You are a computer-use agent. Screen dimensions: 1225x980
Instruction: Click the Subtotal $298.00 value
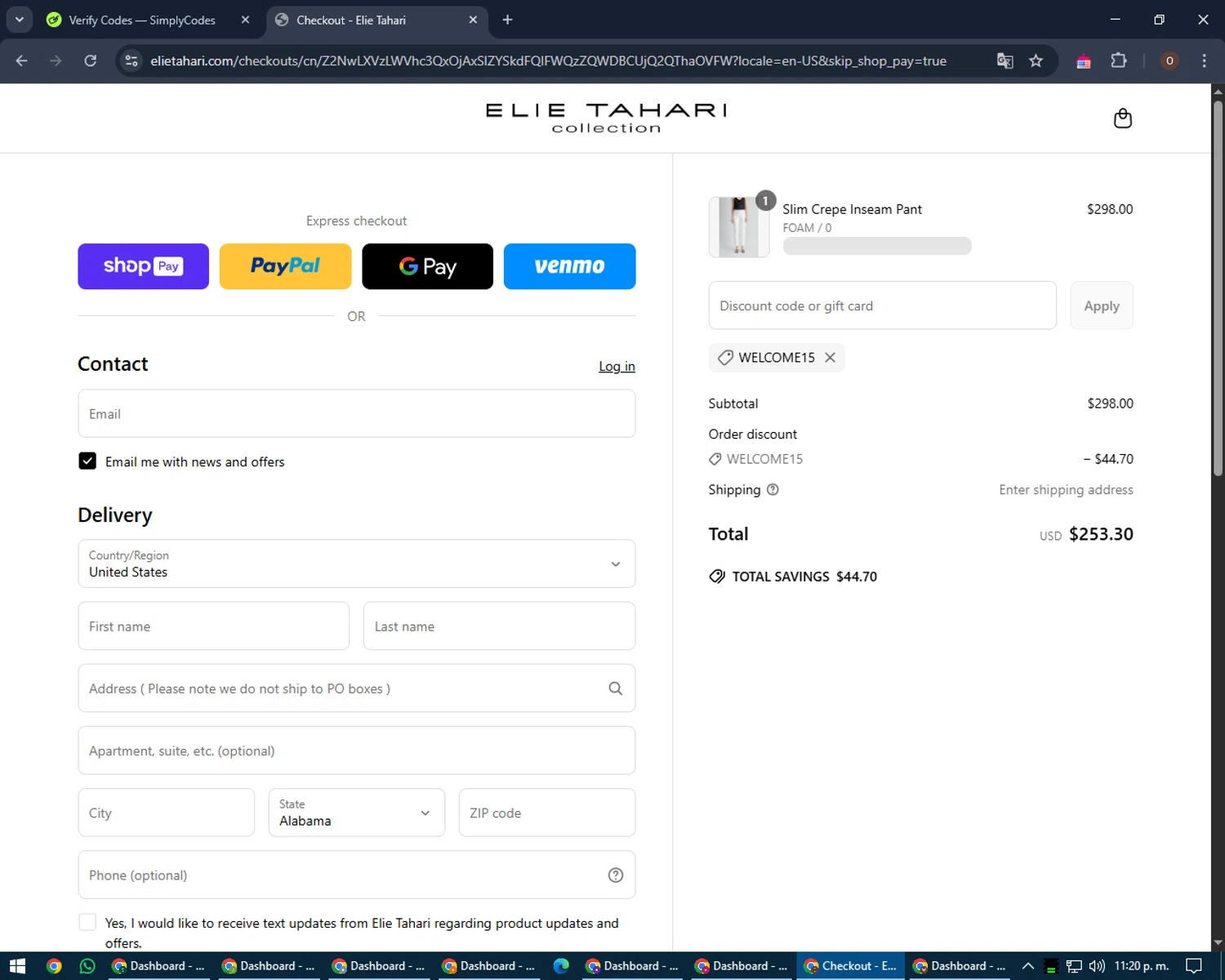point(1110,403)
